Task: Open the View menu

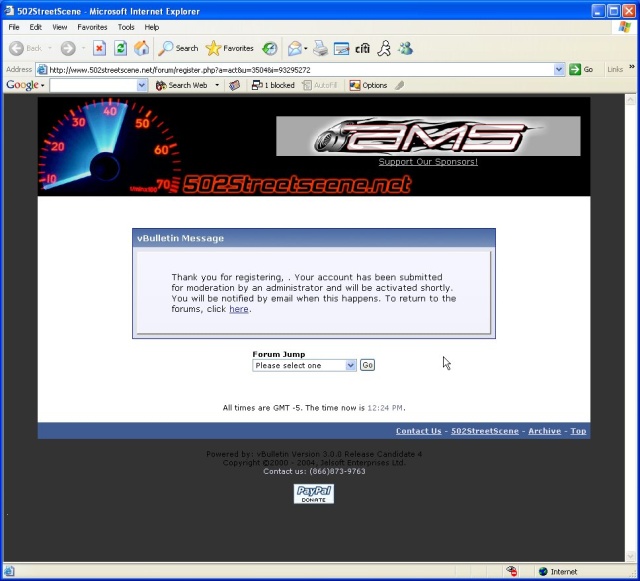Action: click(60, 27)
